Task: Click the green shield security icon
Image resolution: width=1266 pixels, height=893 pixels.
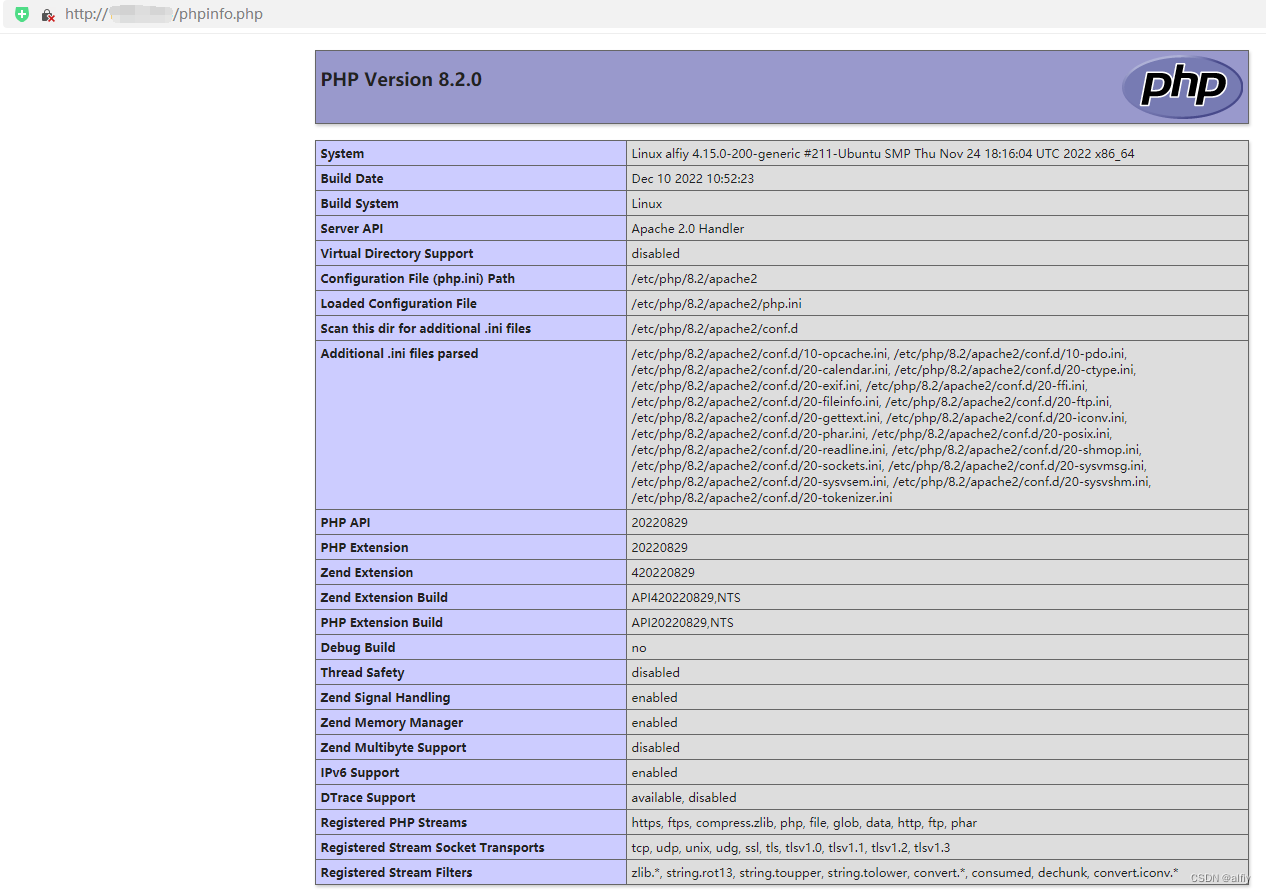Action: pyautogui.click(x=22, y=14)
